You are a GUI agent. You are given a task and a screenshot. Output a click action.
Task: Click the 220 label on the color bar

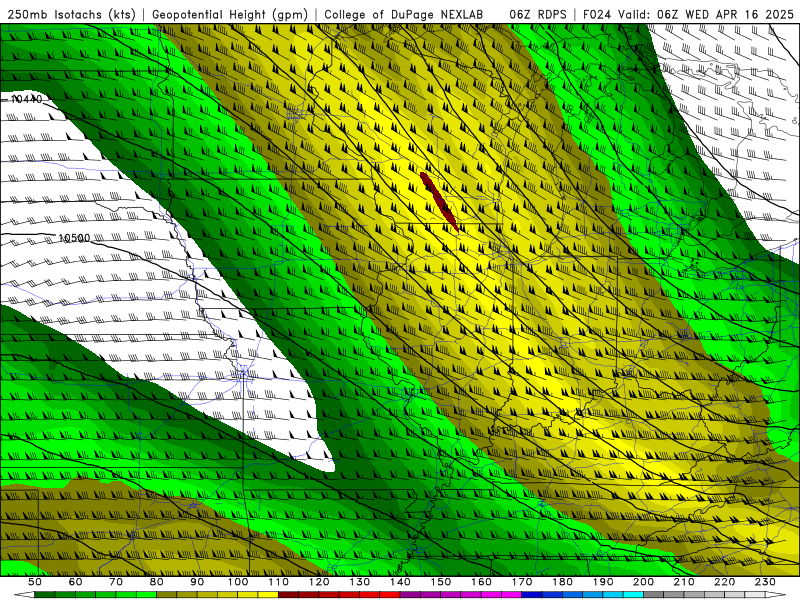724,582
